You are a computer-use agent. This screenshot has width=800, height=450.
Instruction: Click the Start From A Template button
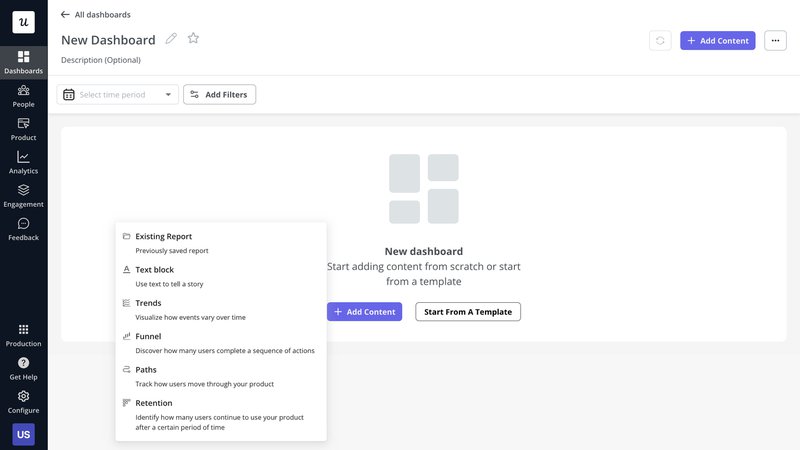pos(468,312)
